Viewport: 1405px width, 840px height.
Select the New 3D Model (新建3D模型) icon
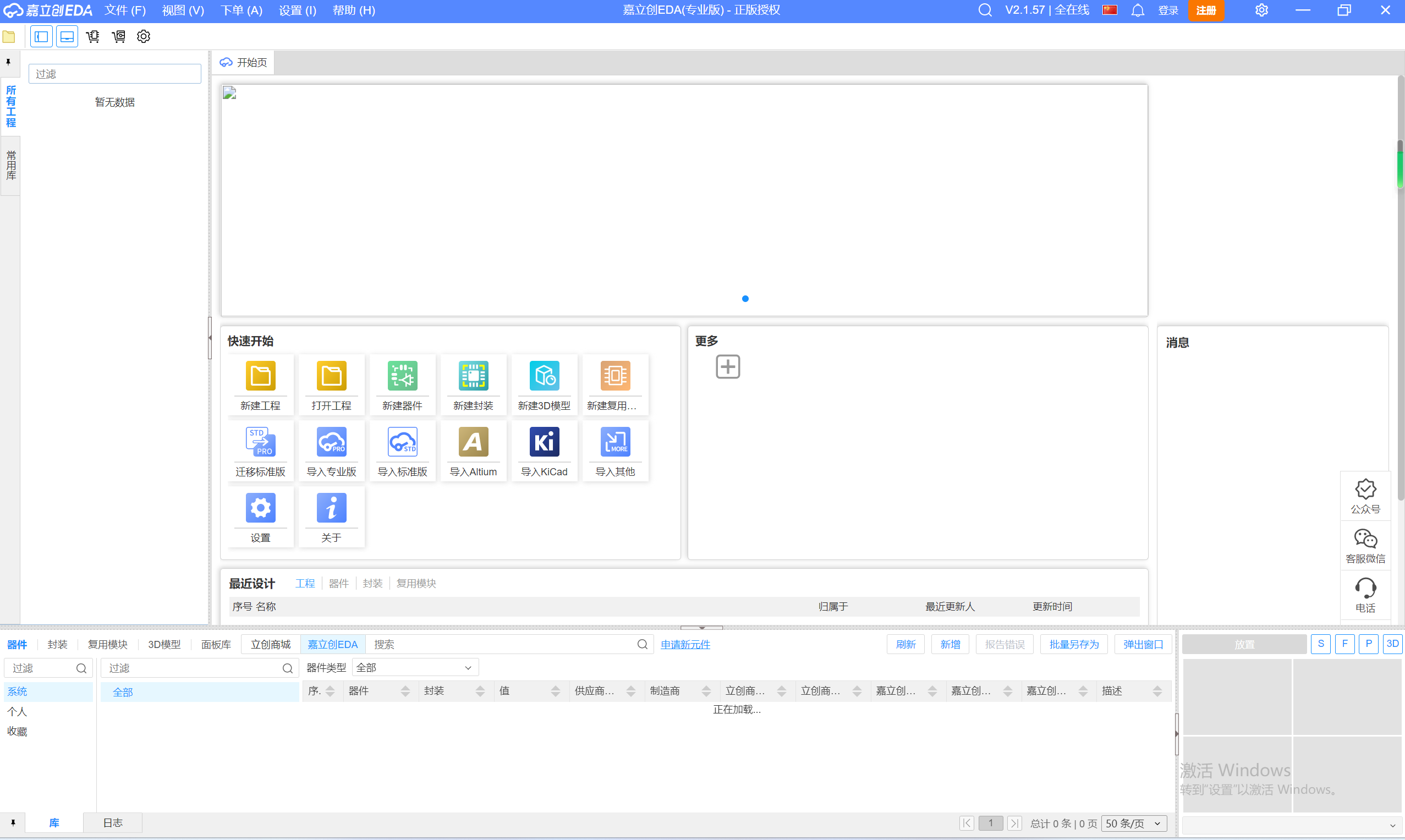(x=544, y=376)
